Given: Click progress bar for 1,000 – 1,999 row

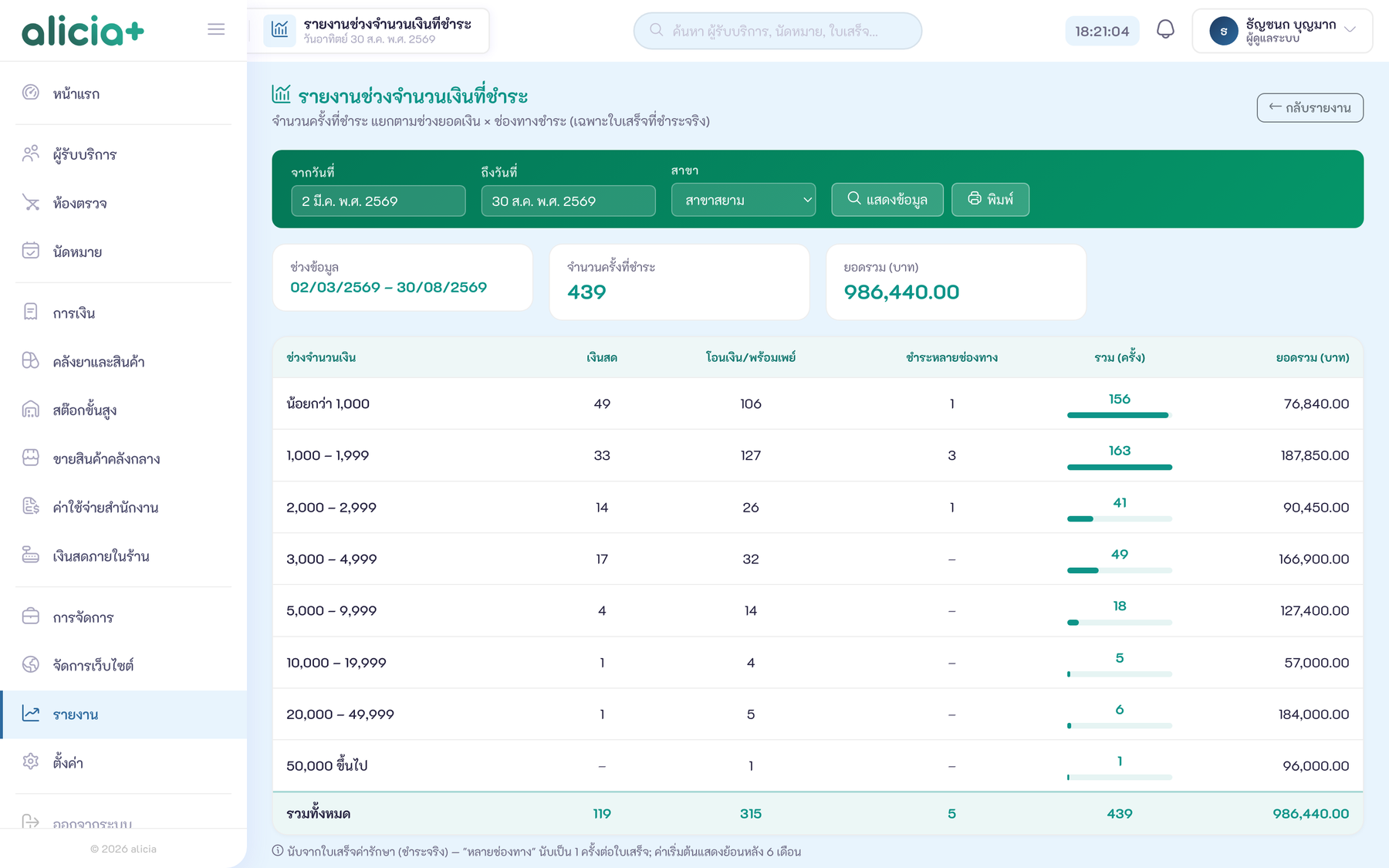Looking at the screenshot, I should point(1119,467).
